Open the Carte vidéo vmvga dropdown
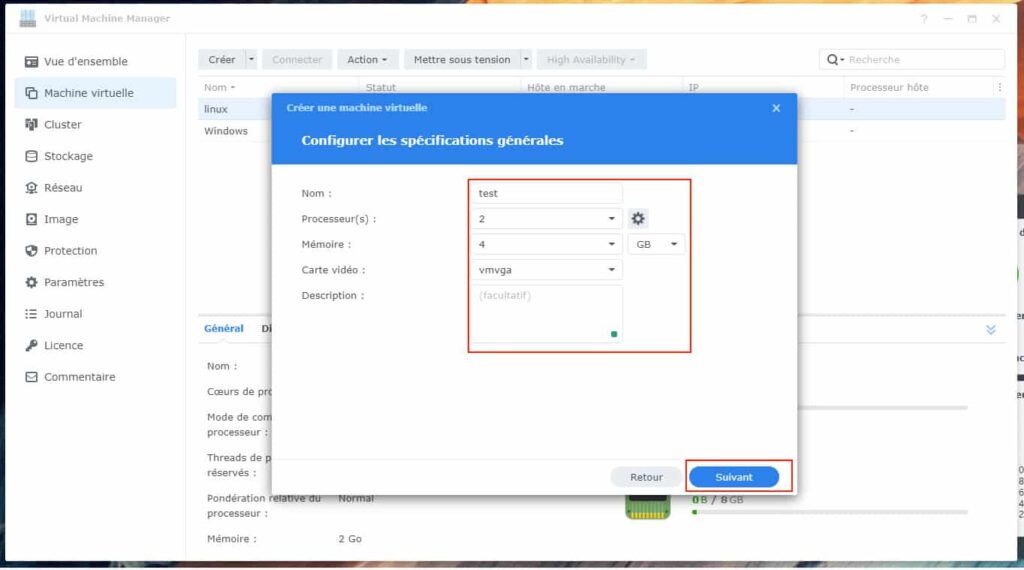Image resolution: width=1024 pixels, height=570 pixels. coord(546,270)
